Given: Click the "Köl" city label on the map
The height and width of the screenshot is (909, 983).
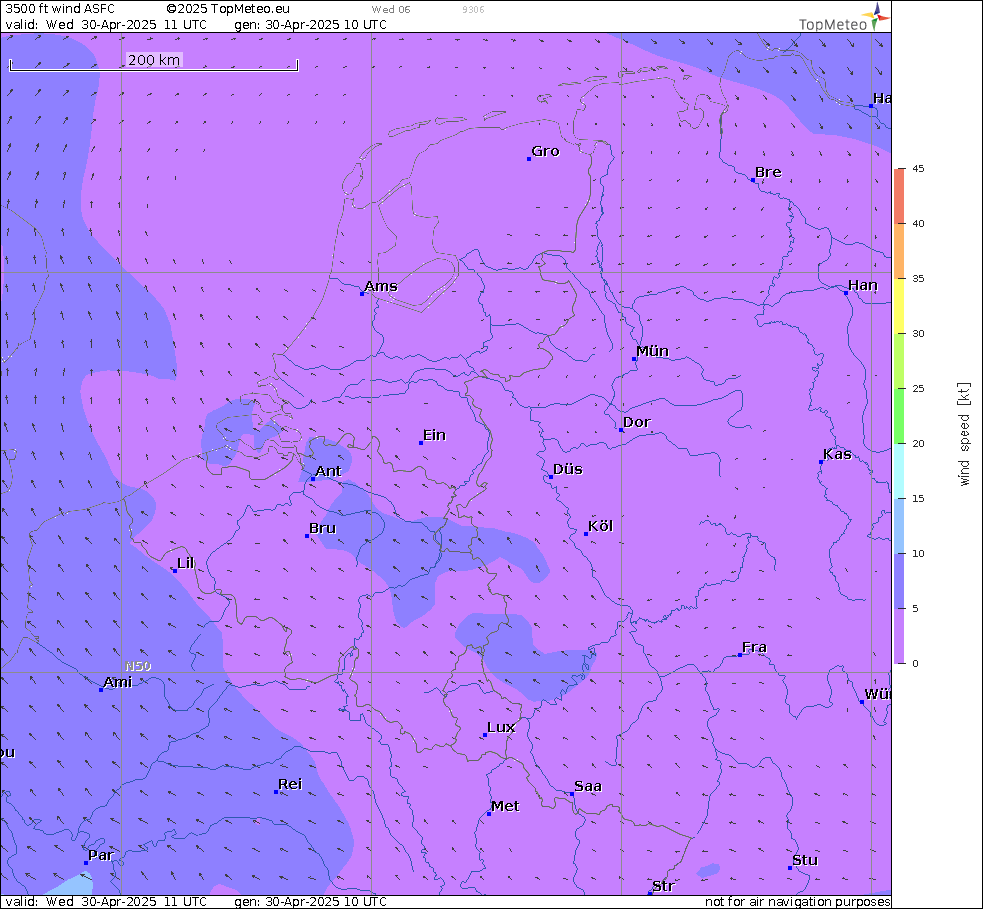Looking at the screenshot, I should click(x=601, y=526).
